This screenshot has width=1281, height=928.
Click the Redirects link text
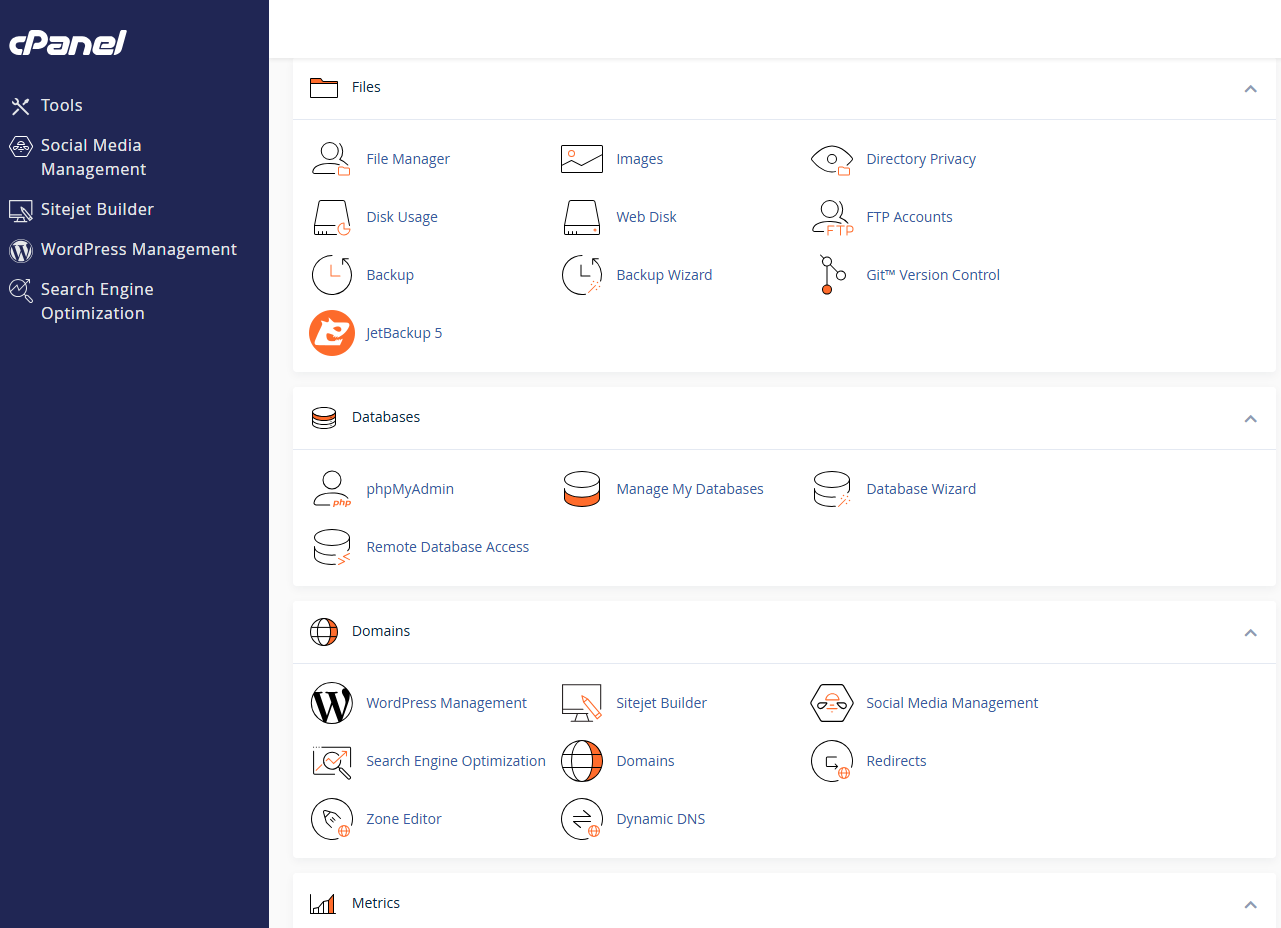(896, 761)
